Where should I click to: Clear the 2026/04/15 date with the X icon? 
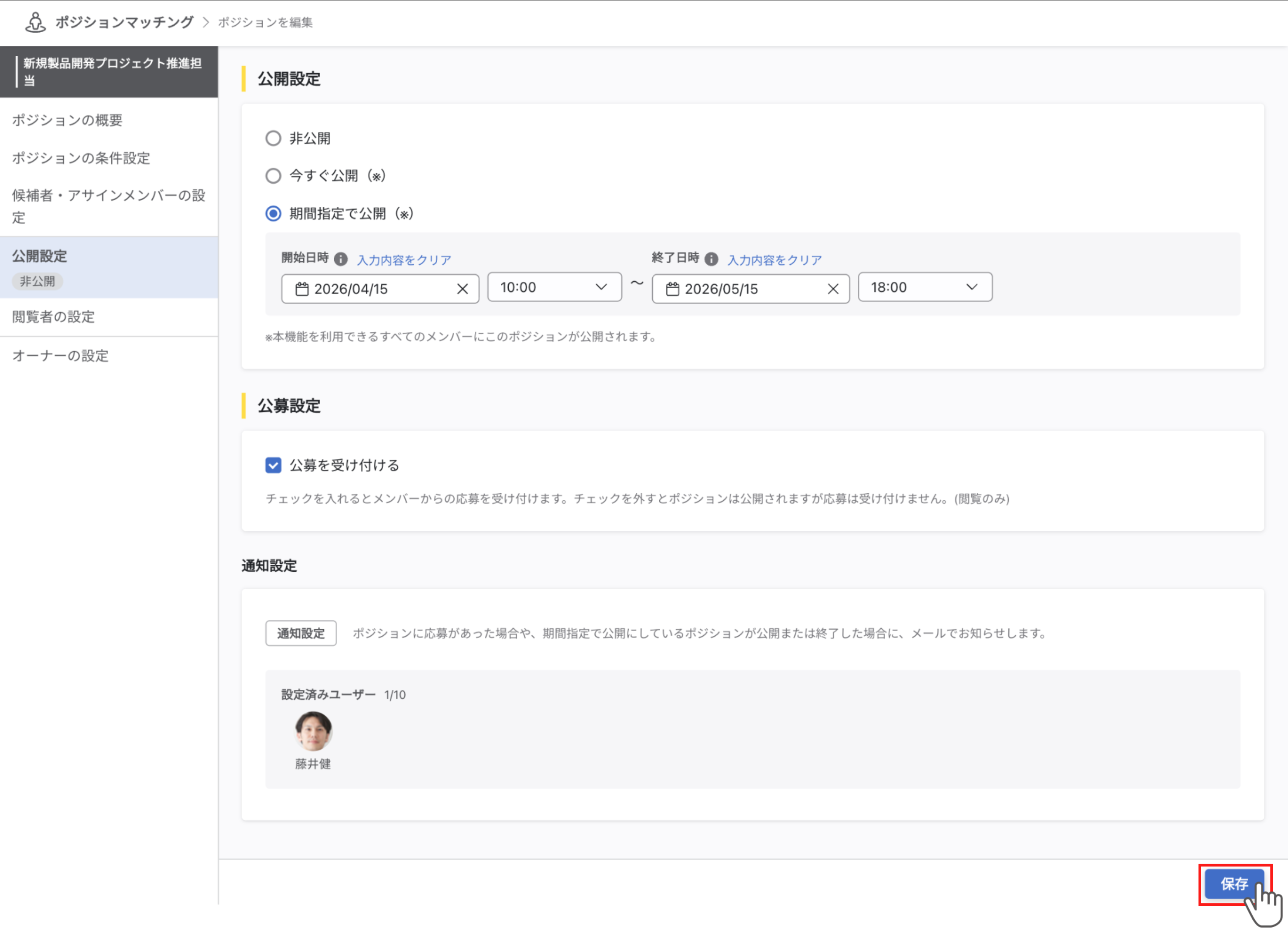click(465, 289)
